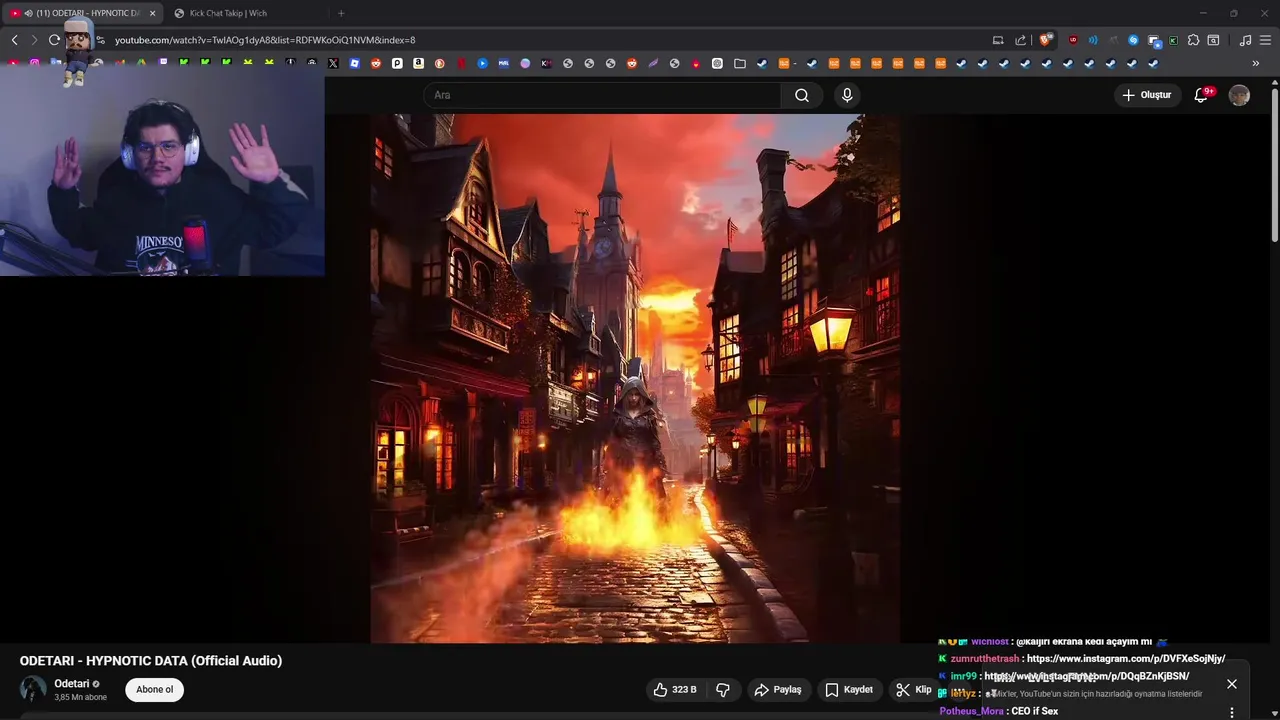The width and height of the screenshot is (1280, 720).
Task: Click the browser forward arrow
Action: point(34,40)
